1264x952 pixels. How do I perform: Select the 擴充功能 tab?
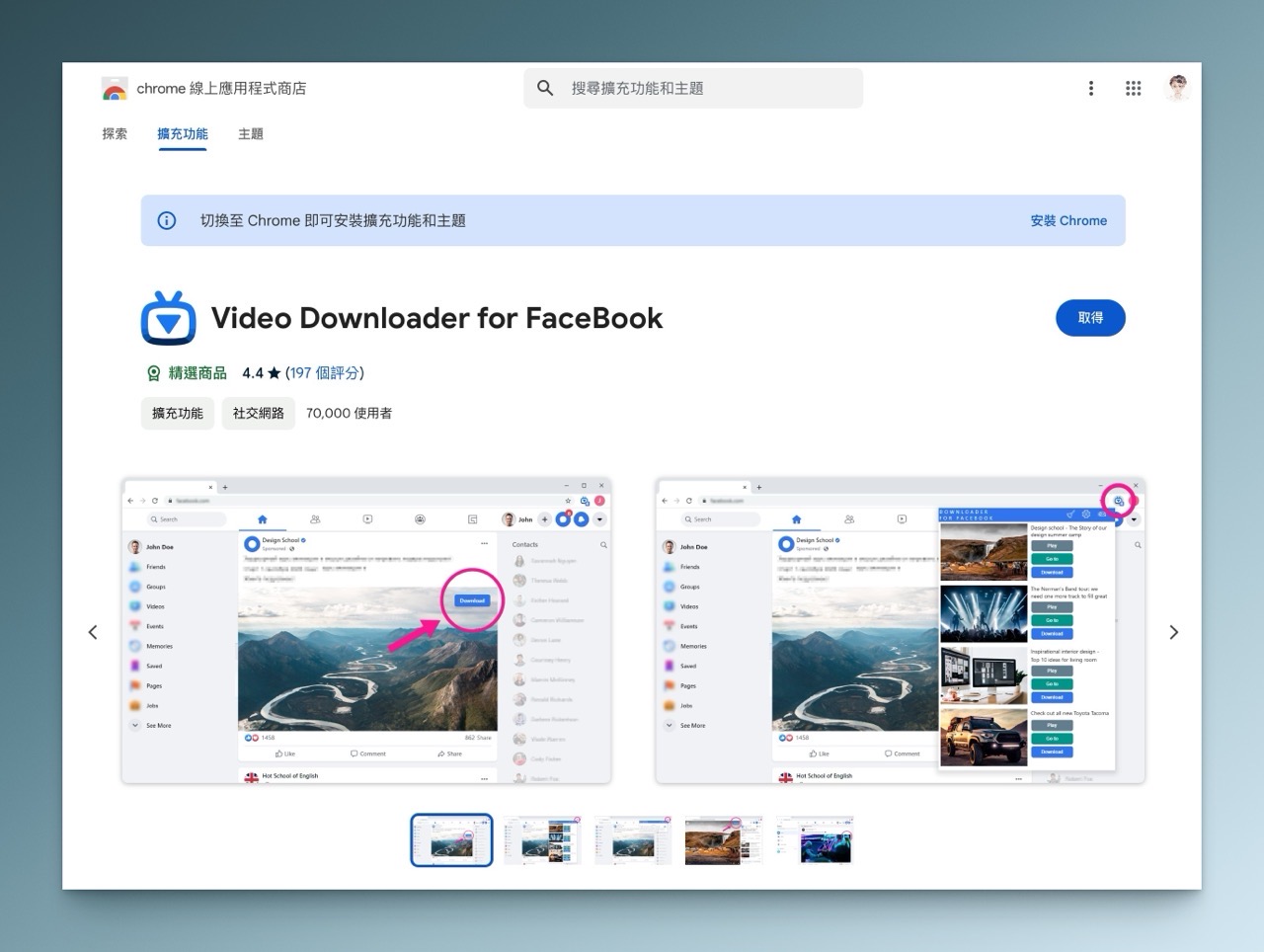[x=183, y=133]
